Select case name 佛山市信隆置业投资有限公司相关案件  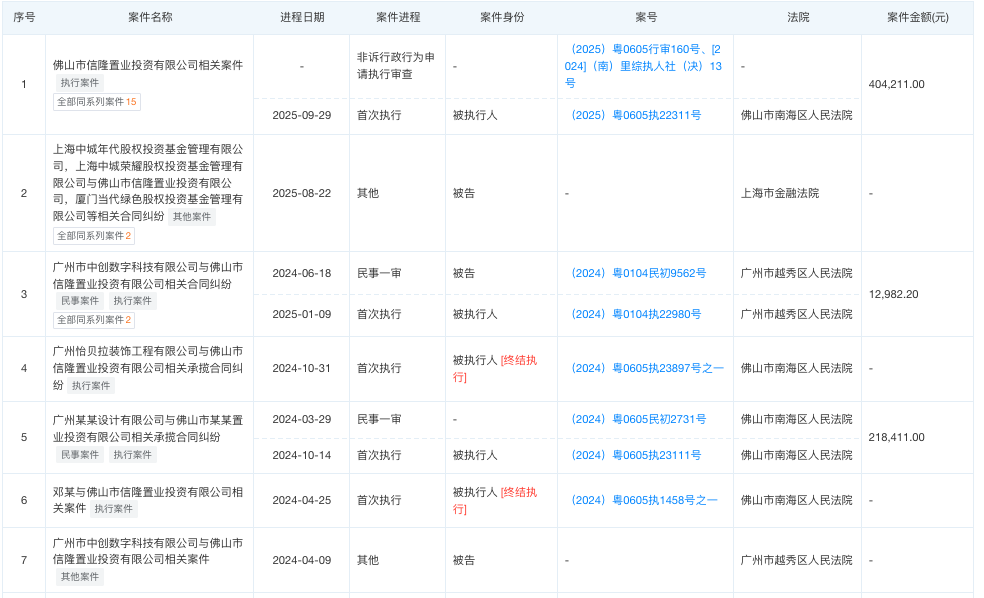pyautogui.click(x=148, y=65)
